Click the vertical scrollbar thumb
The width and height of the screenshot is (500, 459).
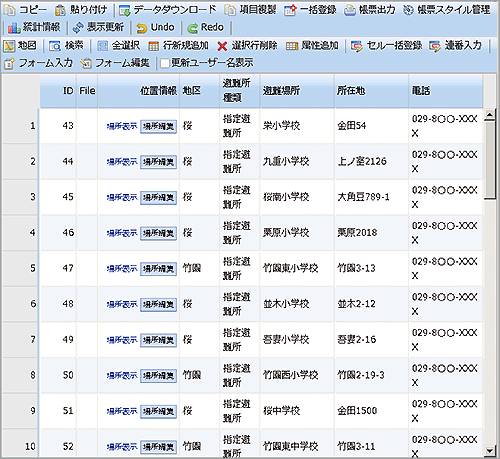point(489,161)
